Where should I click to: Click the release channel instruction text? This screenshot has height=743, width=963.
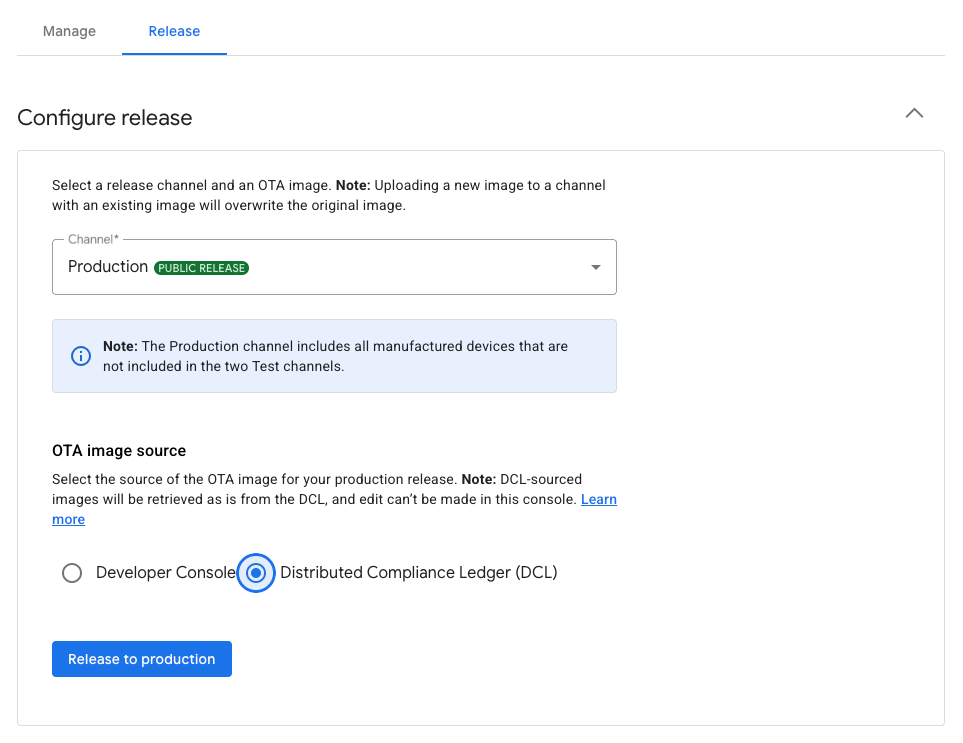328,195
